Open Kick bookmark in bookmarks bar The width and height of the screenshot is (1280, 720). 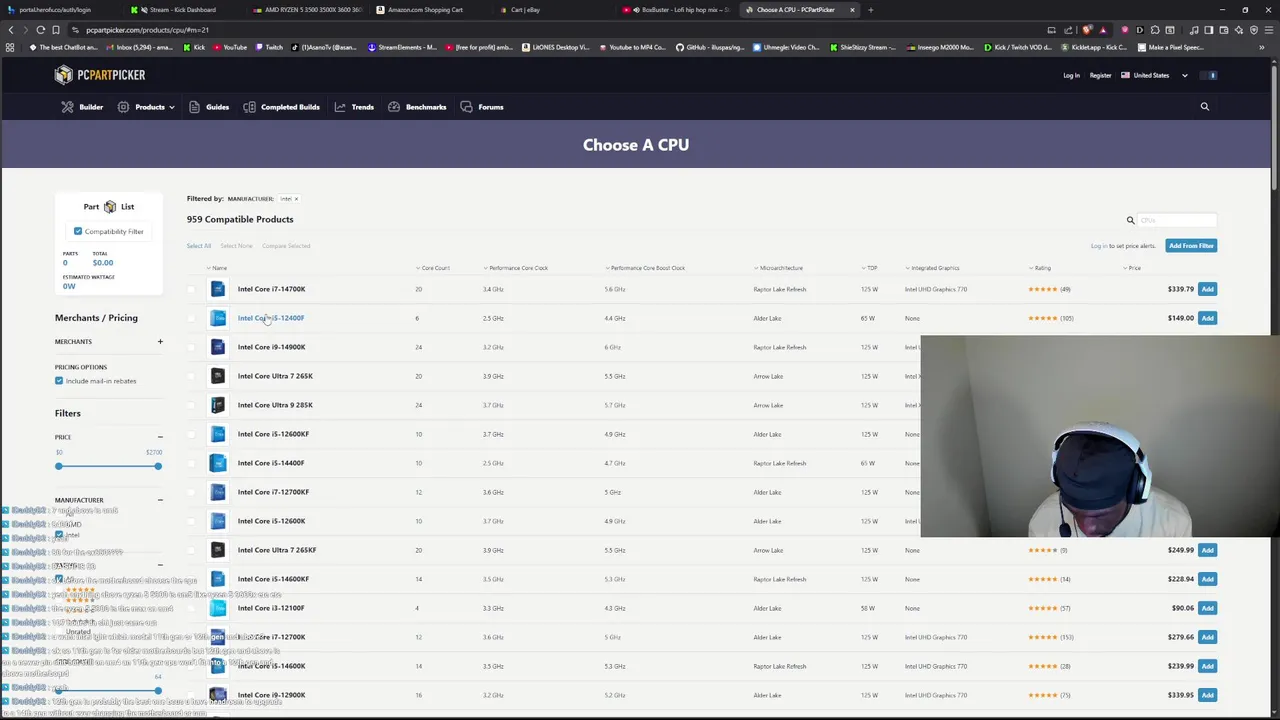194,47
